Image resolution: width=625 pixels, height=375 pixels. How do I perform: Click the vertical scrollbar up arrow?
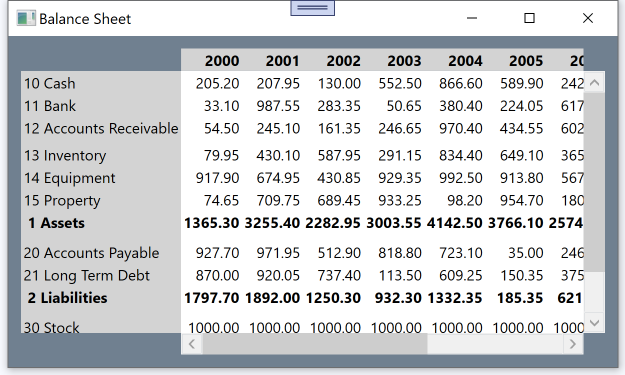pyautogui.click(x=594, y=82)
